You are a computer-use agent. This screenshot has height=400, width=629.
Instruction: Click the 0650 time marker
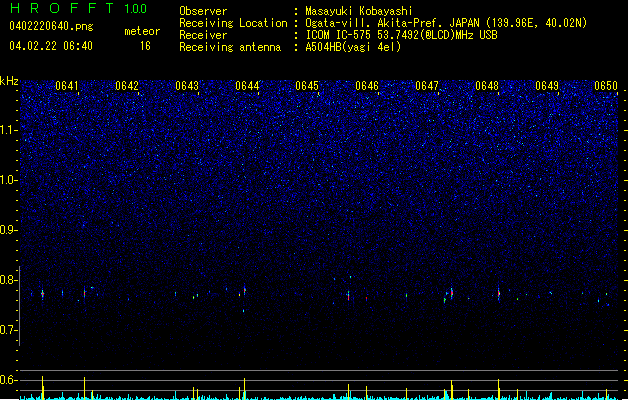click(606, 86)
